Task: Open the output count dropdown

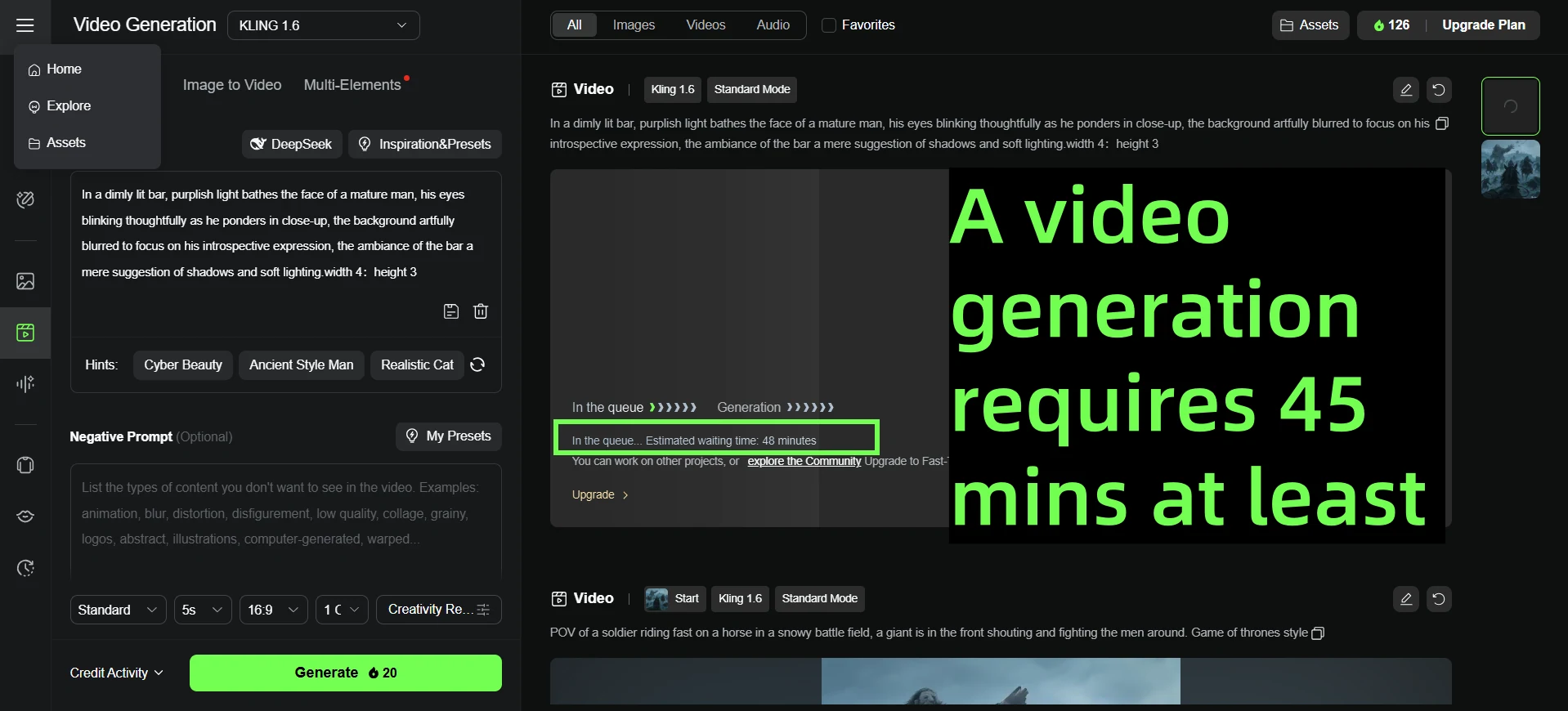Action: [342, 610]
